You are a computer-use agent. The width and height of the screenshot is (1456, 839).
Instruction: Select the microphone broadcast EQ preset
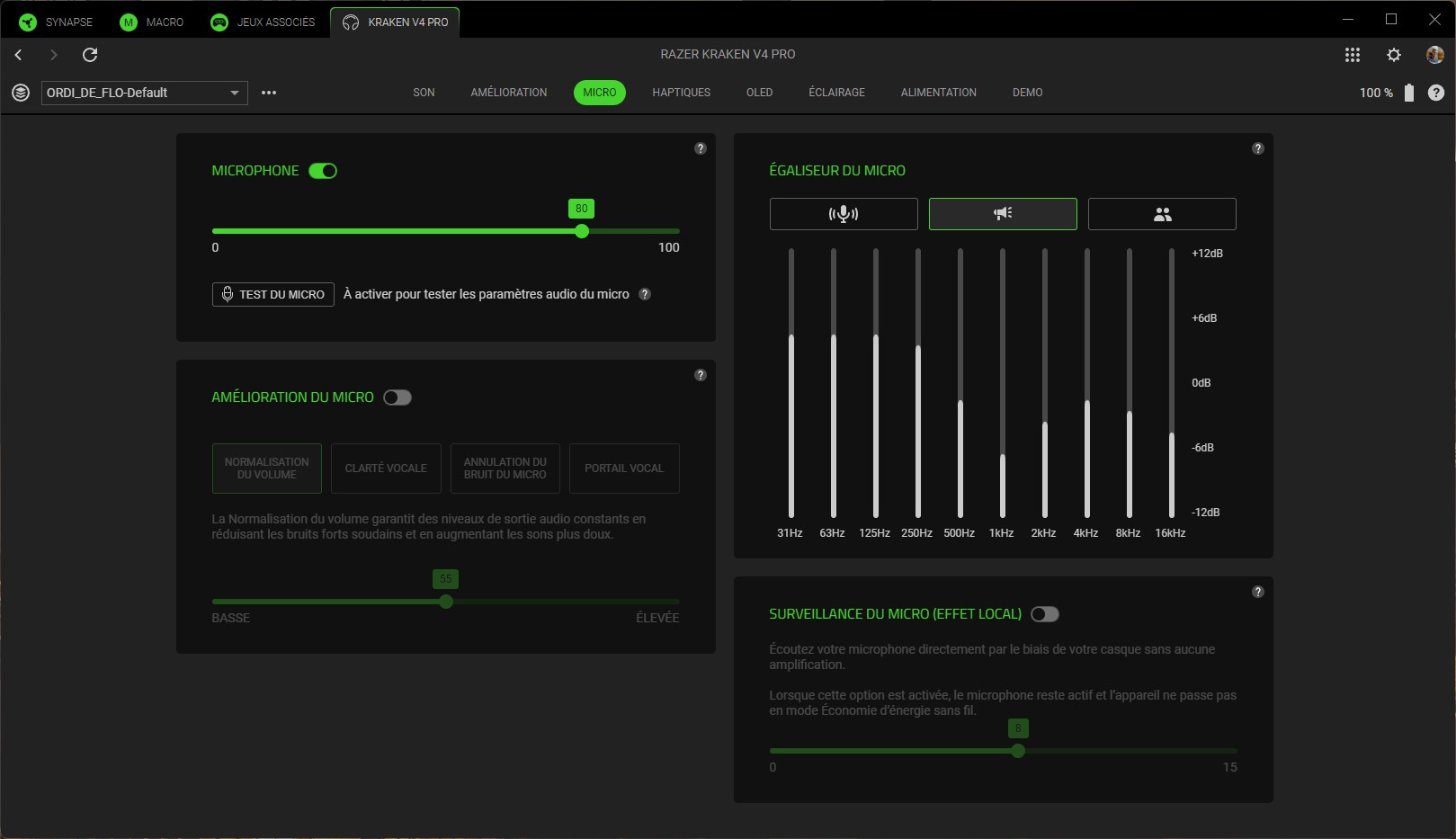pos(844,214)
